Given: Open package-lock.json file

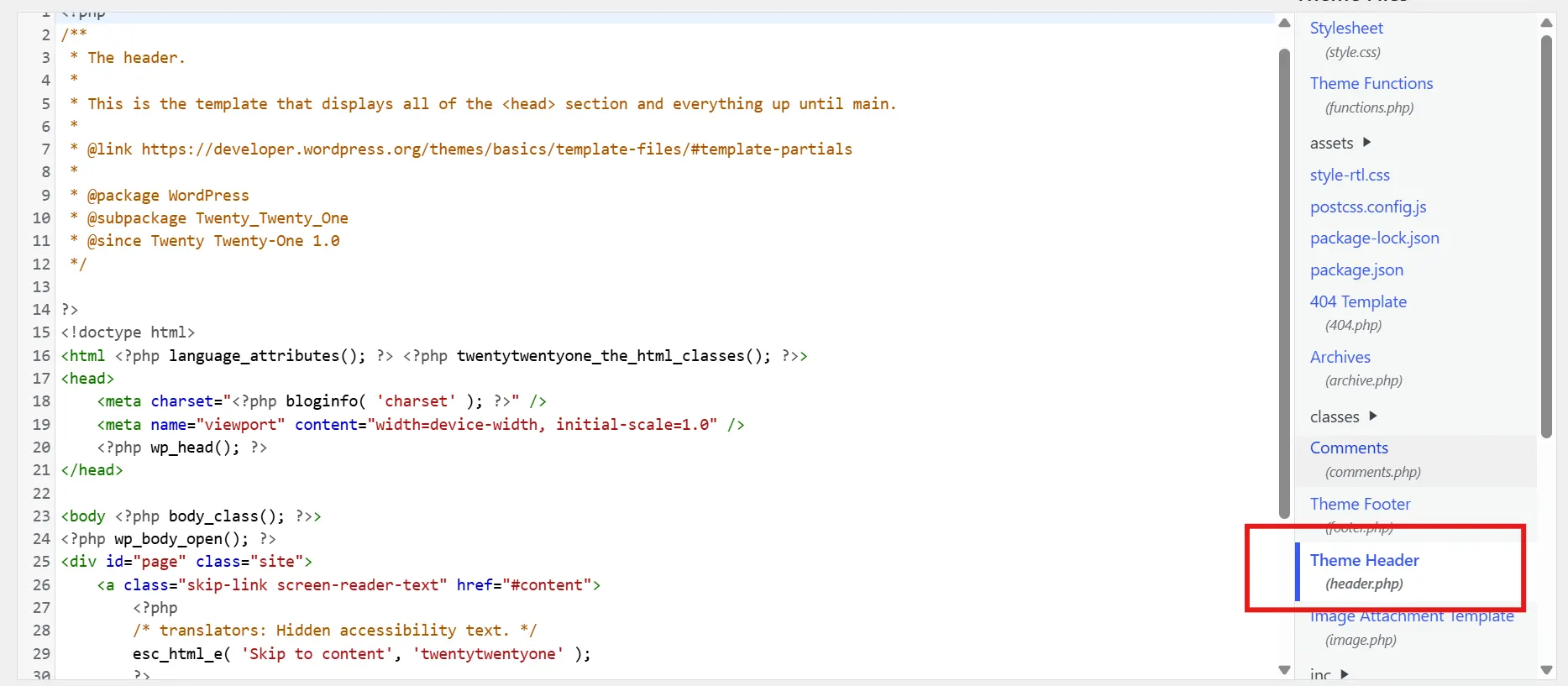Looking at the screenshot, I should (x=1375, y=238).
